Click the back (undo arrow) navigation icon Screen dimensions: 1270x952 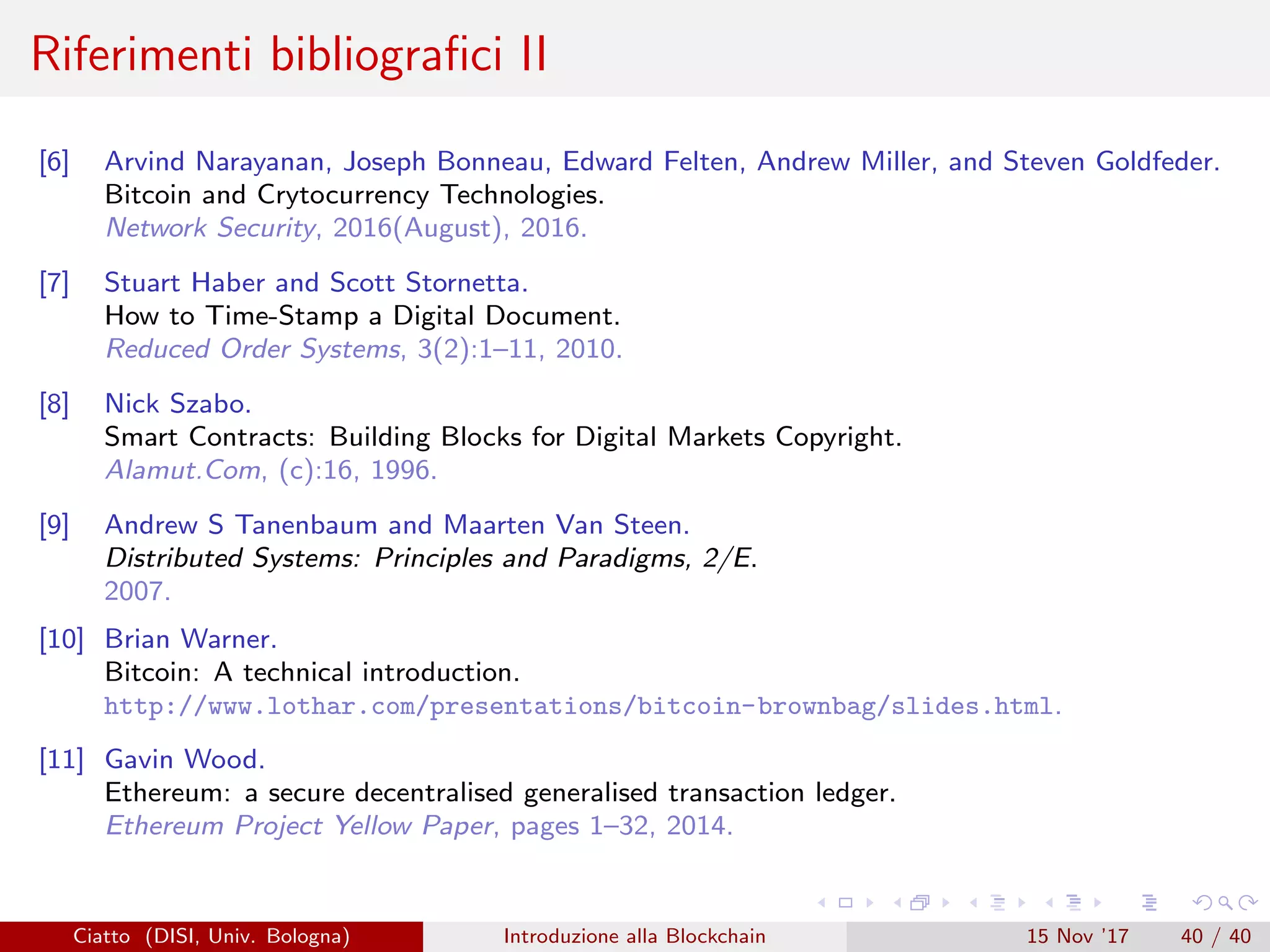(1202, 903)
